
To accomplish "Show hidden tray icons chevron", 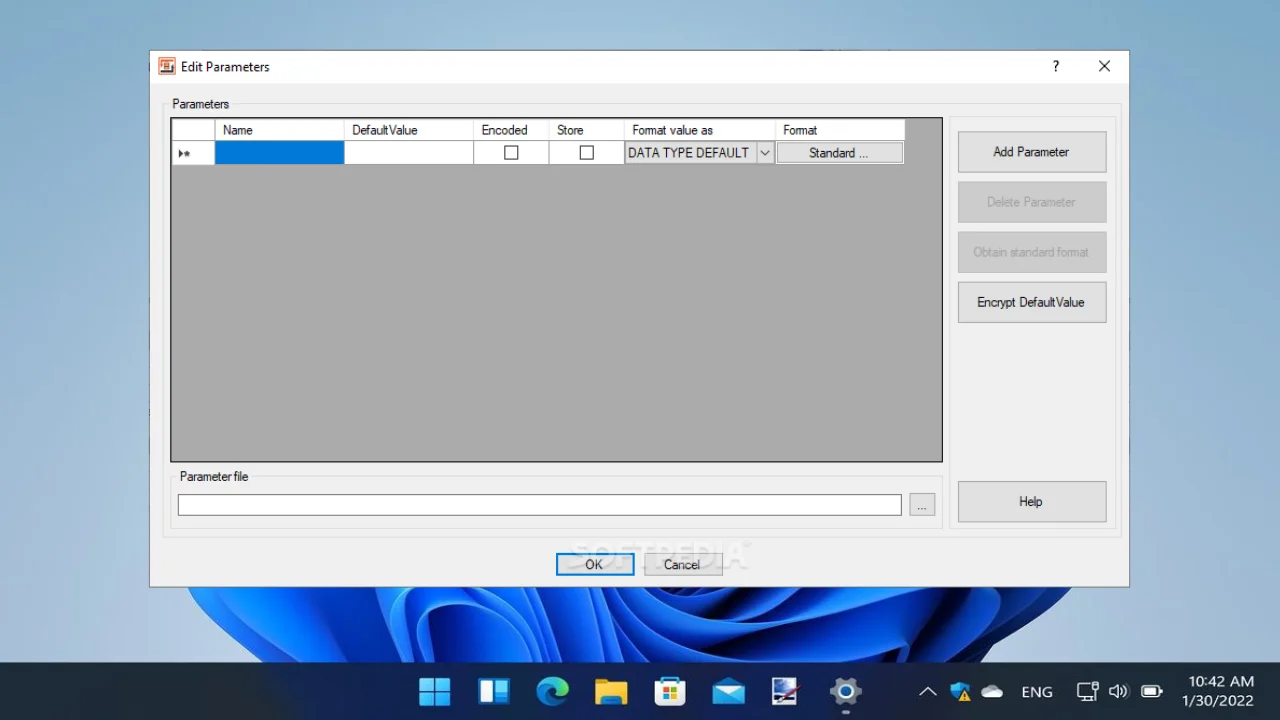I will click(928, 691).
